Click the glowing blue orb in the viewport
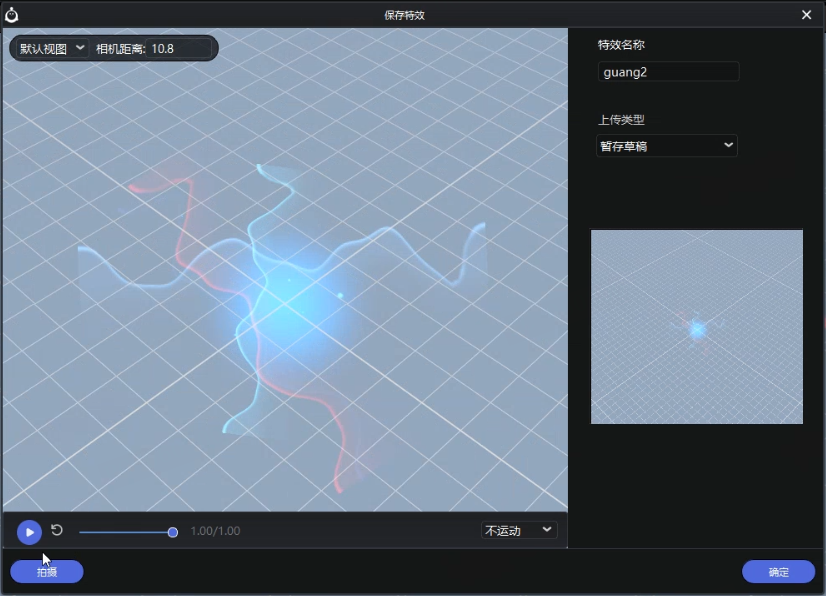 [290, 310]
